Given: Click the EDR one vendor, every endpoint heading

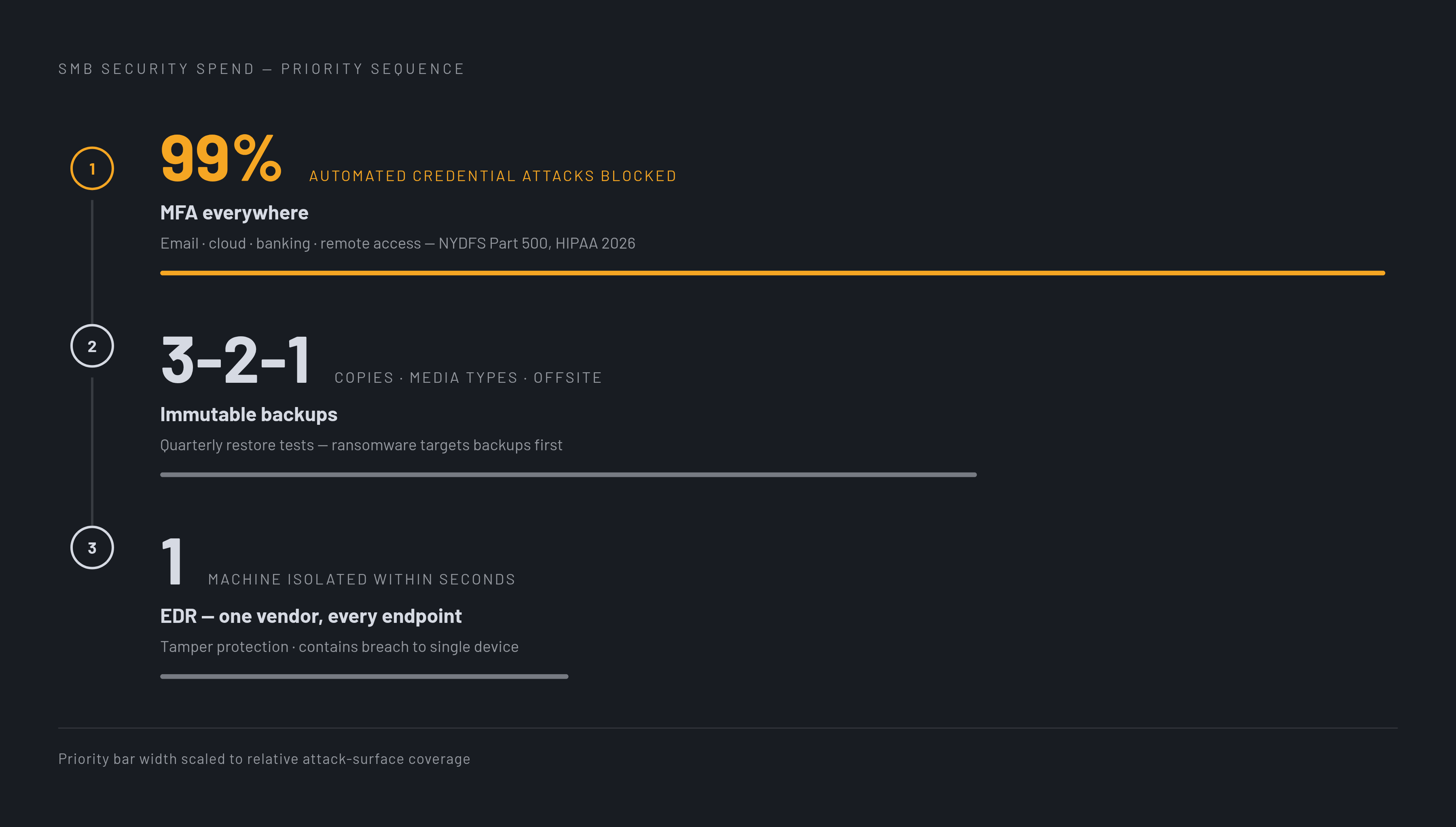Looking at the screenshot, I should pyautogui.click(x=311, y=616).
